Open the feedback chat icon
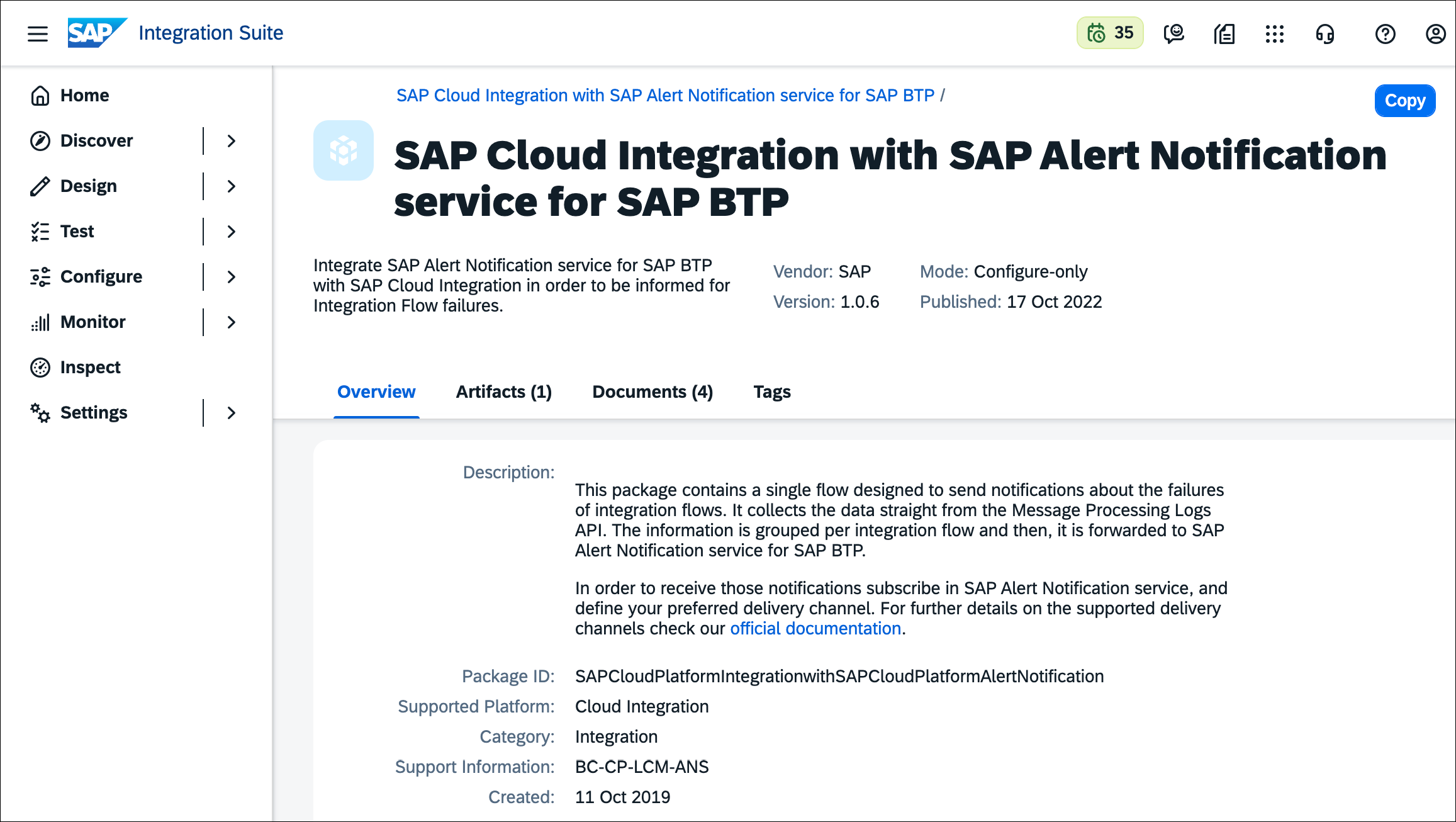Screen dimensions: 1456x822 click(1173, 33)
